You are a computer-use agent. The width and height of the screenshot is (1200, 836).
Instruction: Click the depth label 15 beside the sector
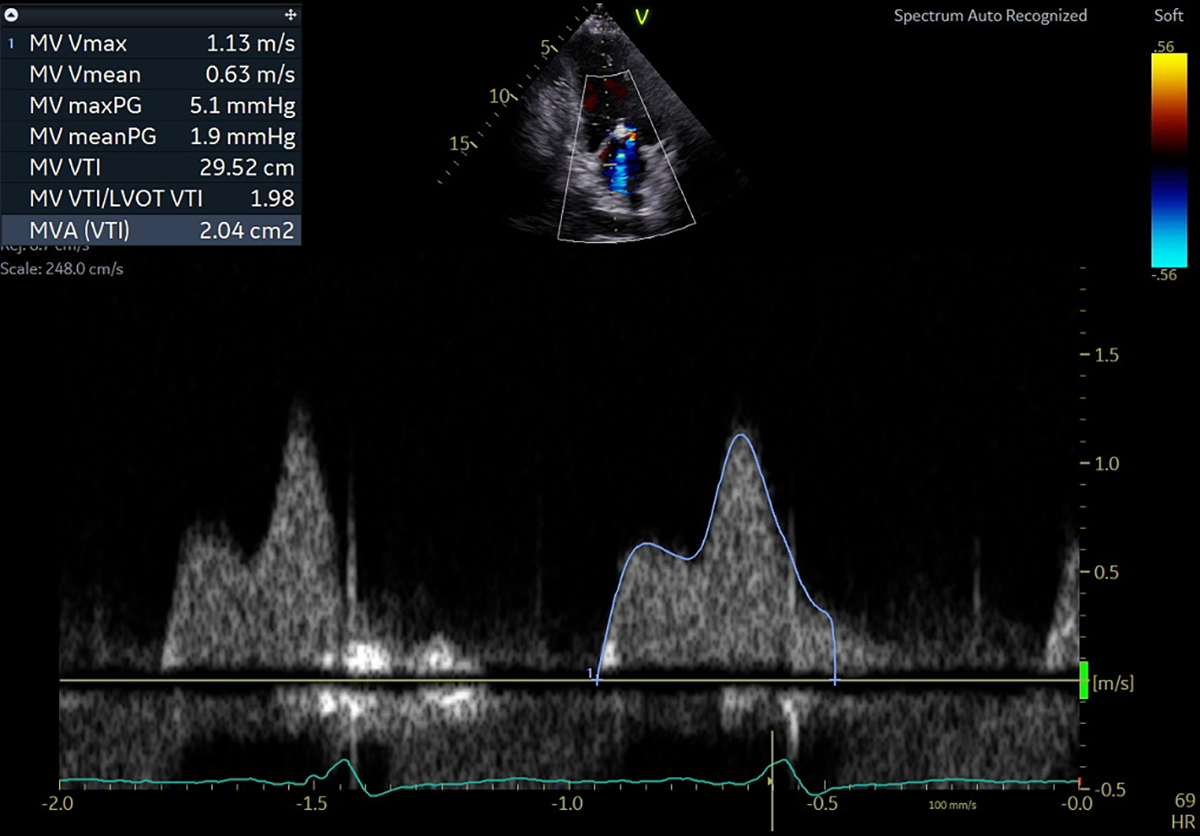click(458, 144)
